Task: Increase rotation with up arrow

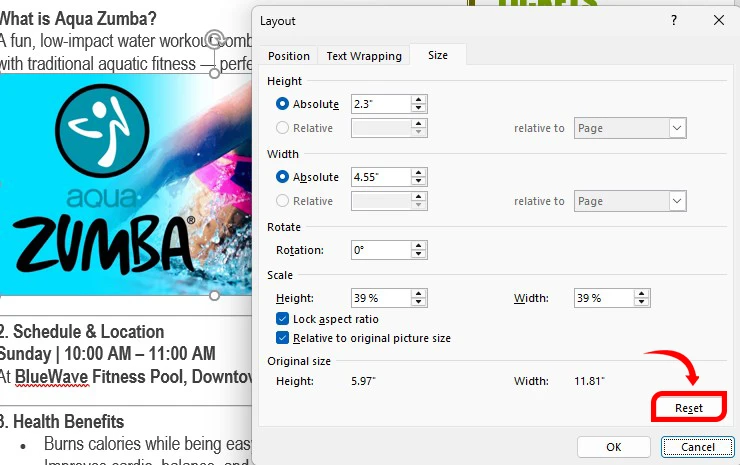Action: (419, 245)
